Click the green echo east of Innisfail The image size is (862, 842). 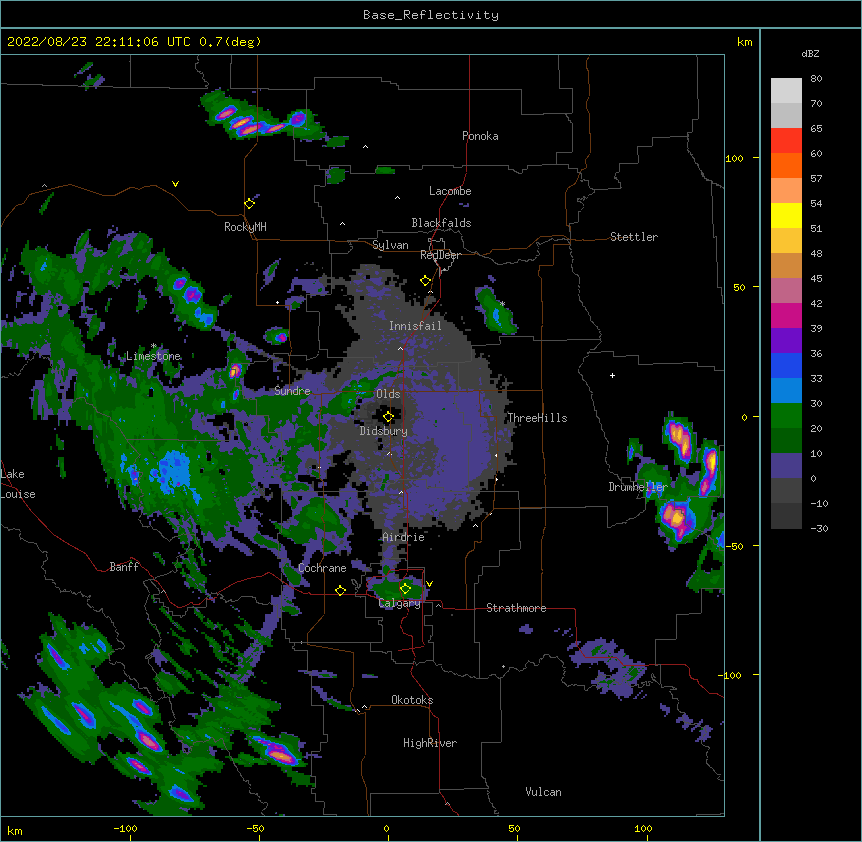(496, 312)
